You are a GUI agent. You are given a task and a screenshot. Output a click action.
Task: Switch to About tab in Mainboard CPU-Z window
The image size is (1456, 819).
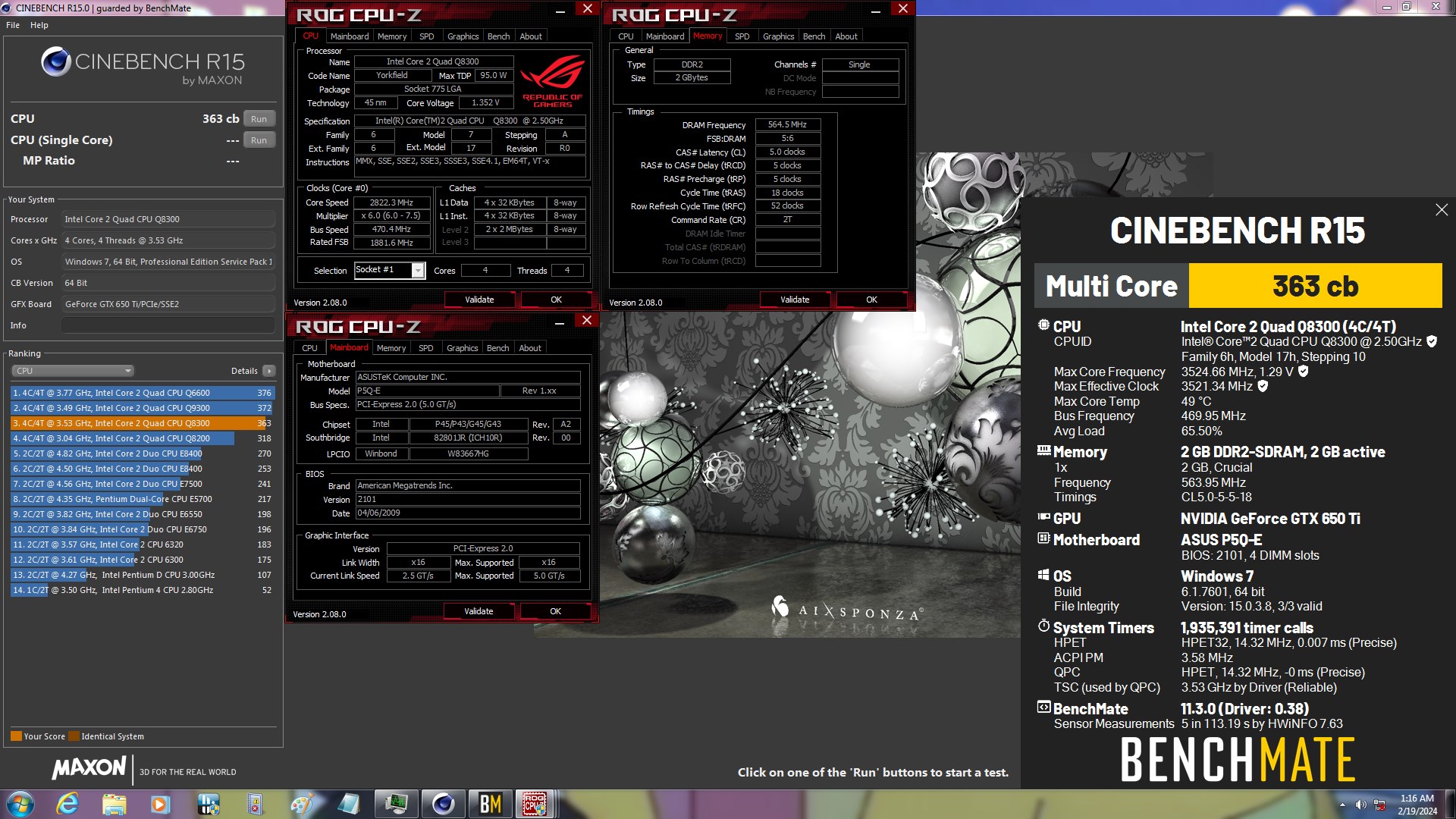click(530, 348)
